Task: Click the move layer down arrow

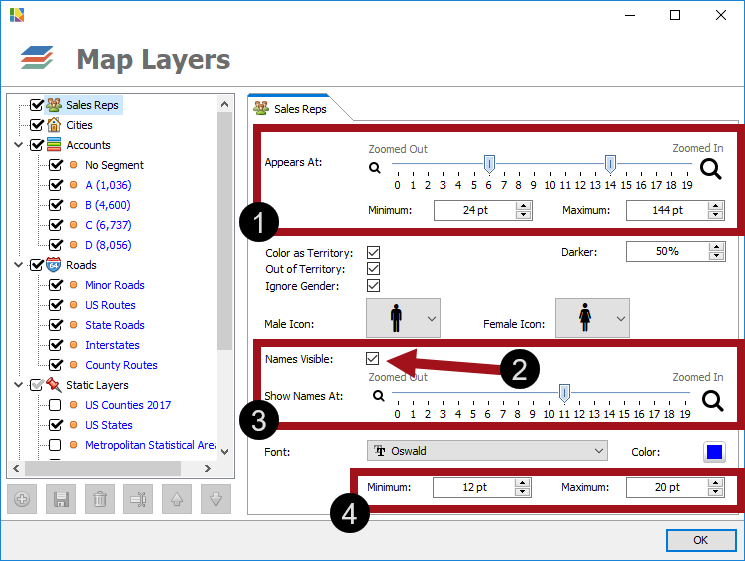Action: [216, 498]
